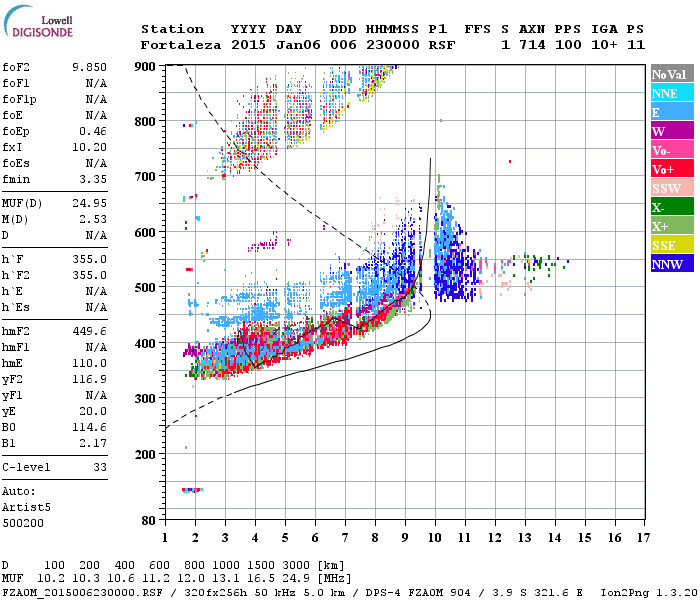Click the PPS value 100
This screenshot has width=700, height=600.
click(x=568, y=45)
